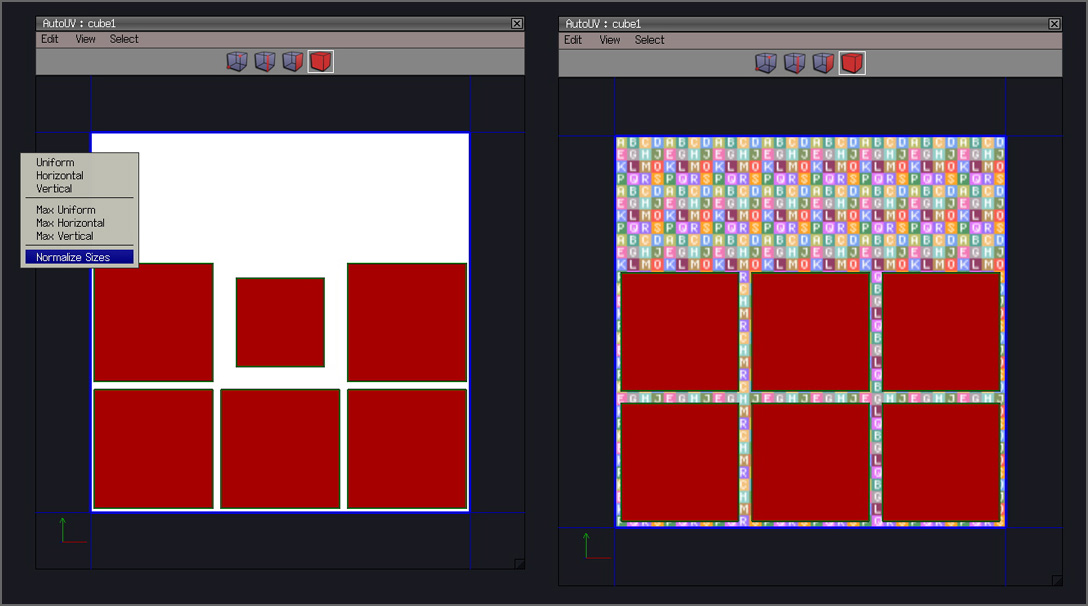Image resolution: width=1088 pixels, height=606 pixels.
Task: Select the small center UV chart in left window
Action: pyautogui.click(x=280, y=322)
